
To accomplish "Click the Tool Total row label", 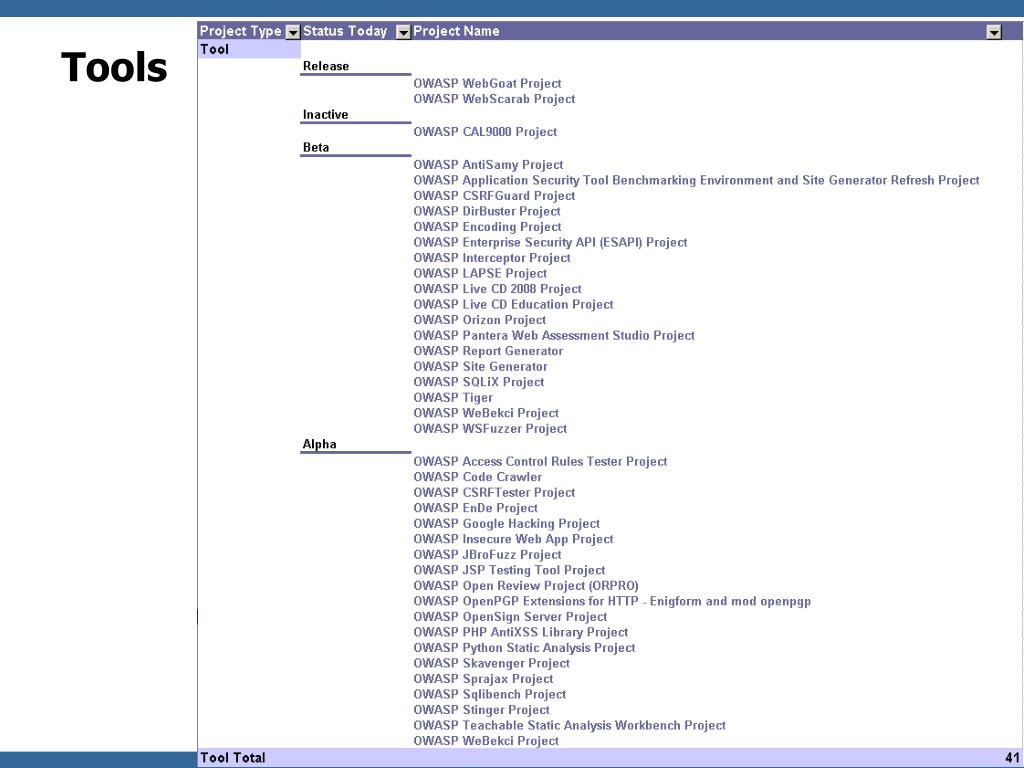I will (x=232, y=758).
